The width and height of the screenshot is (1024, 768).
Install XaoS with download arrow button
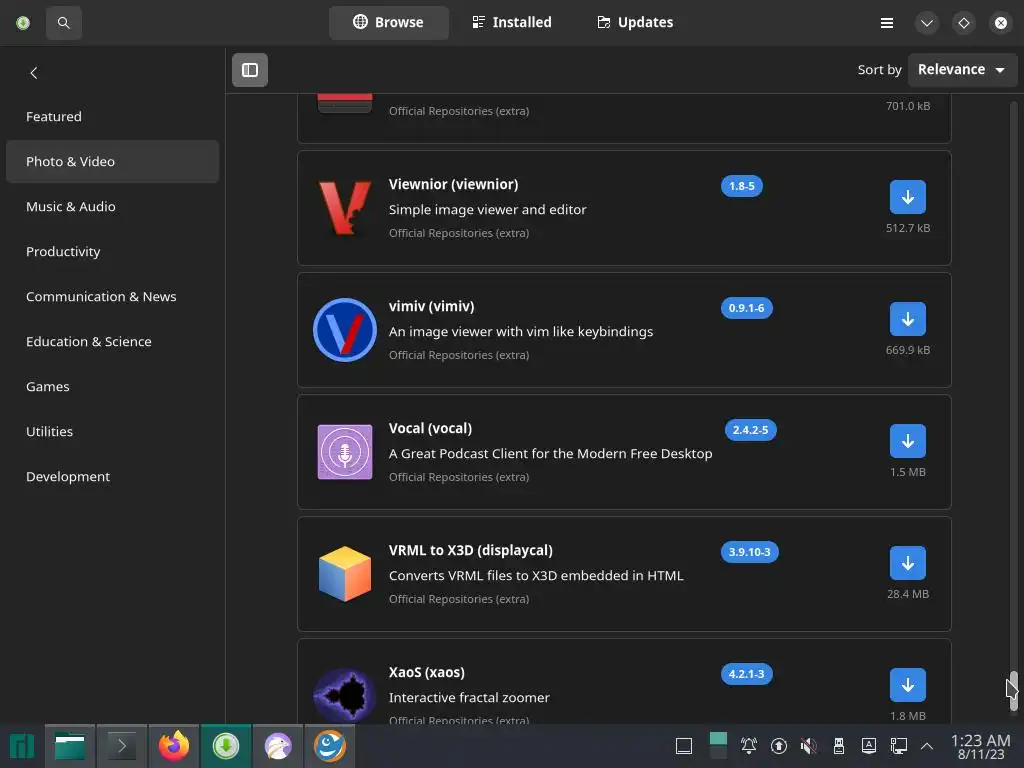coord(907,685)
